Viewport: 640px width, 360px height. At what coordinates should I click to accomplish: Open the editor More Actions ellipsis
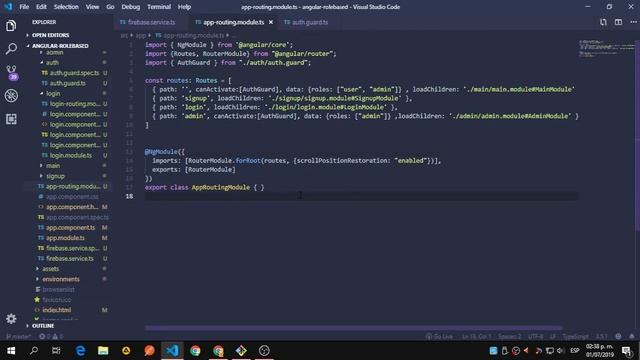point(633,22)
